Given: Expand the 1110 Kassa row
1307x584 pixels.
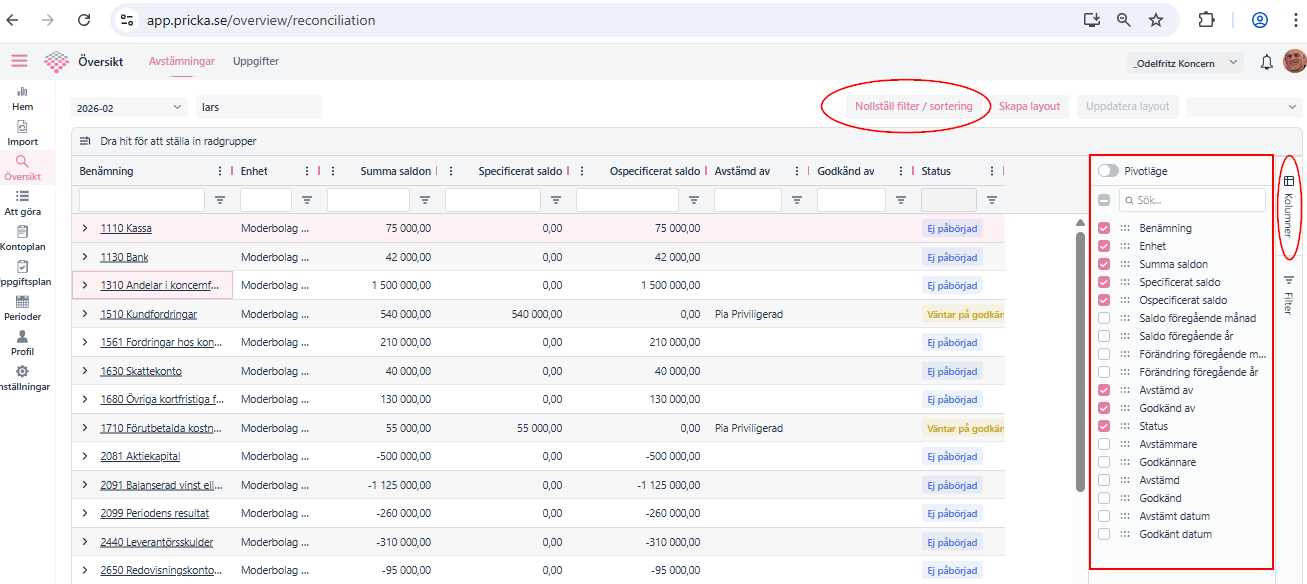Looking at the screenshot, I should tap(85, 228).
